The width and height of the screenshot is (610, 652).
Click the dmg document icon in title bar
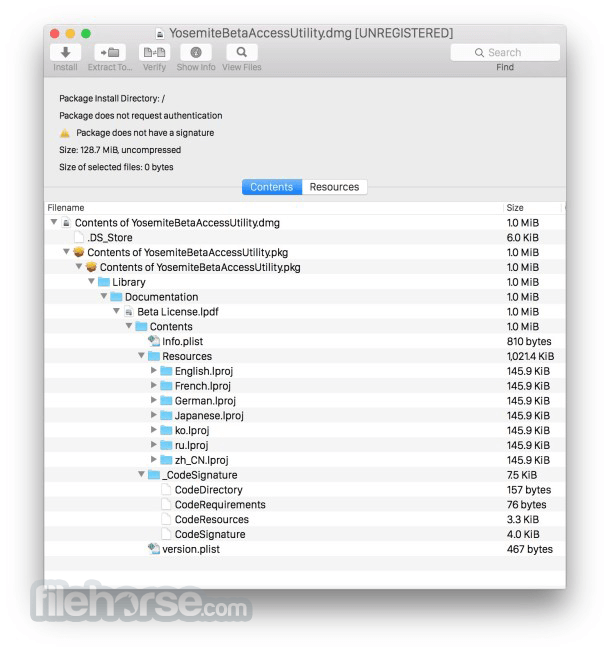pyautogui.click(x=160, y=34)
